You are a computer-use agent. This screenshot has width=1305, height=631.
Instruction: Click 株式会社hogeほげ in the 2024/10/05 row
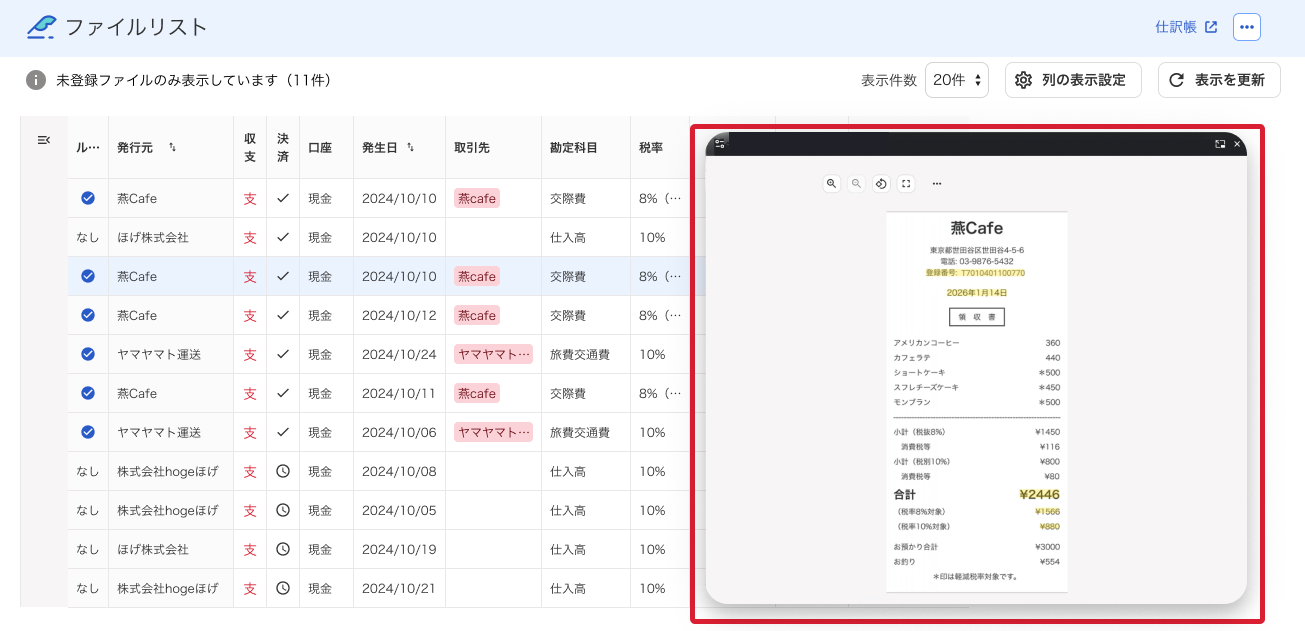(167, 510)
